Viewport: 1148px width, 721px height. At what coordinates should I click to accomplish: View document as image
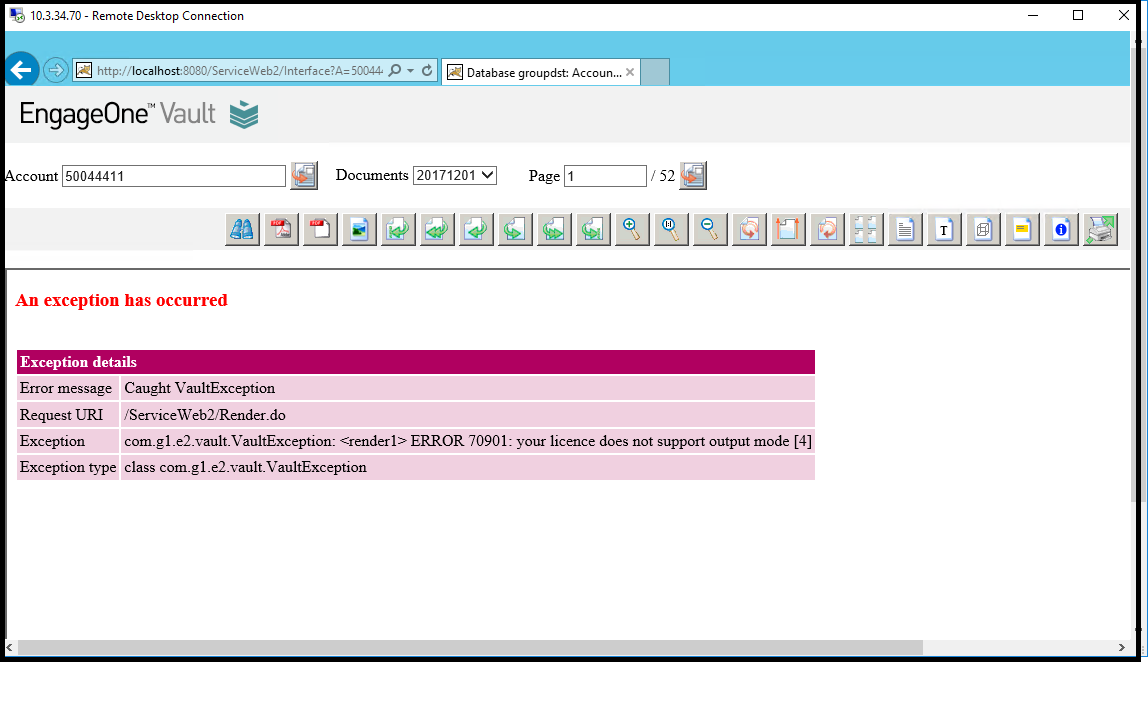pyautogui.click(x=359, y=229)
